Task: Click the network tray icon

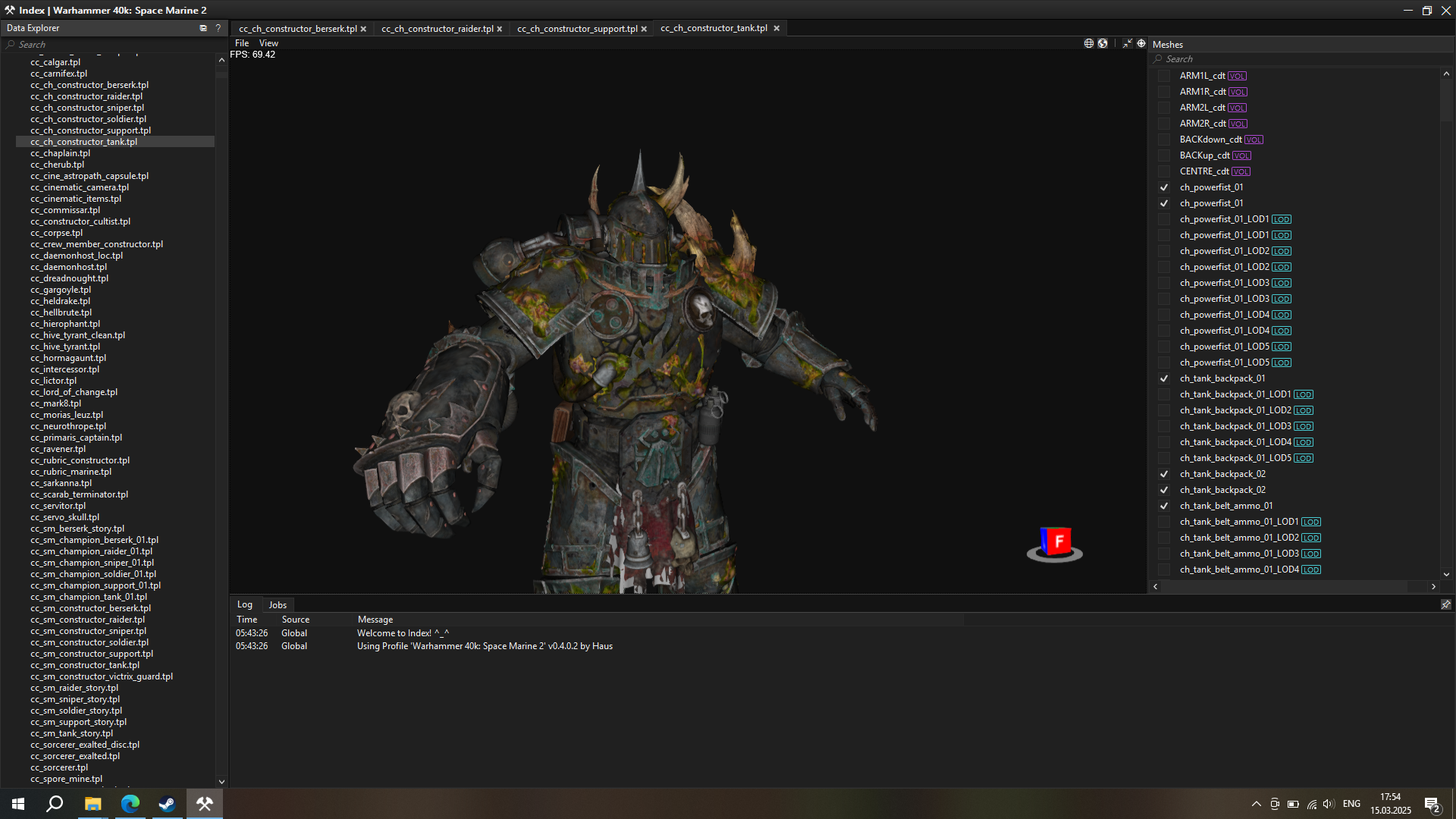Action: tap(1311, 804)
